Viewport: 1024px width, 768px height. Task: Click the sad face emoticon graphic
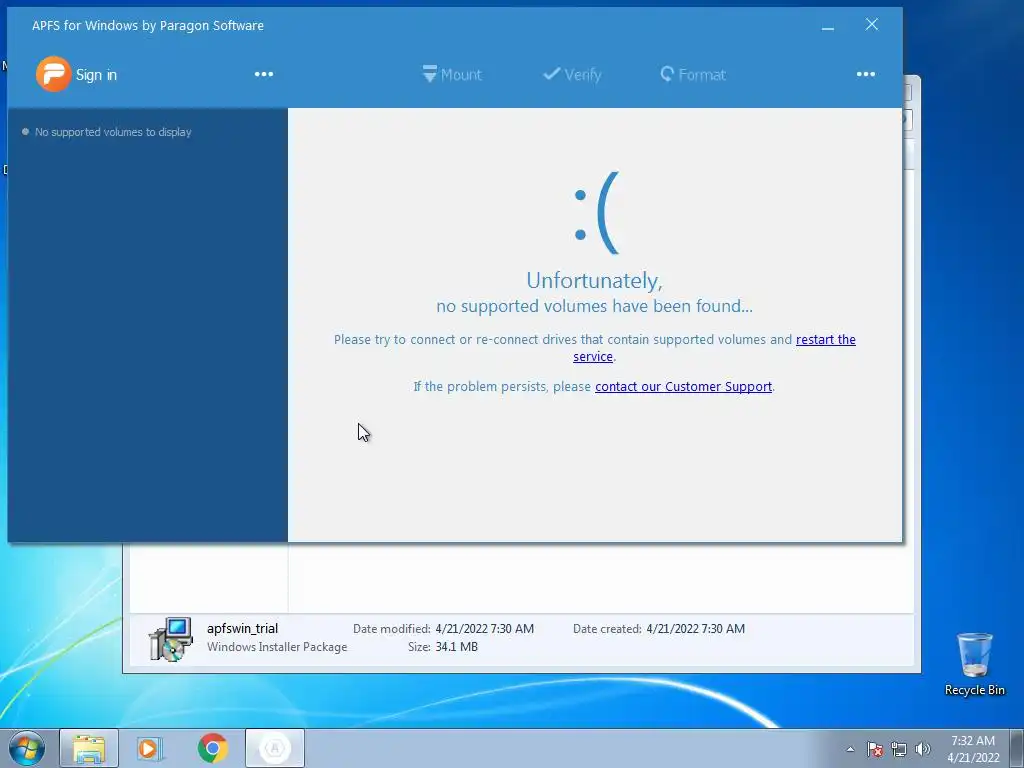click(596, 213)
